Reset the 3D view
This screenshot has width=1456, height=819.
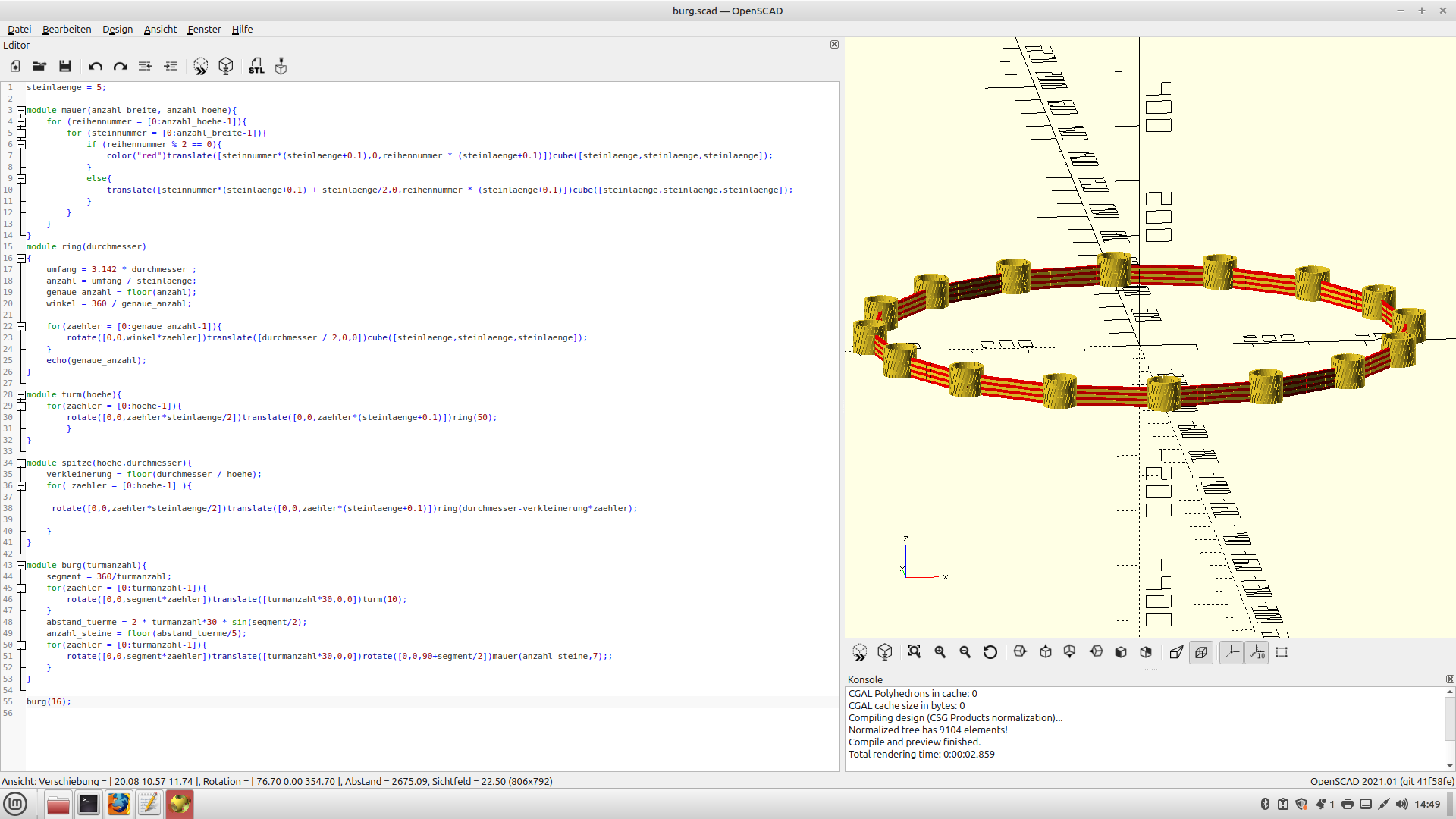pos(990,652)
